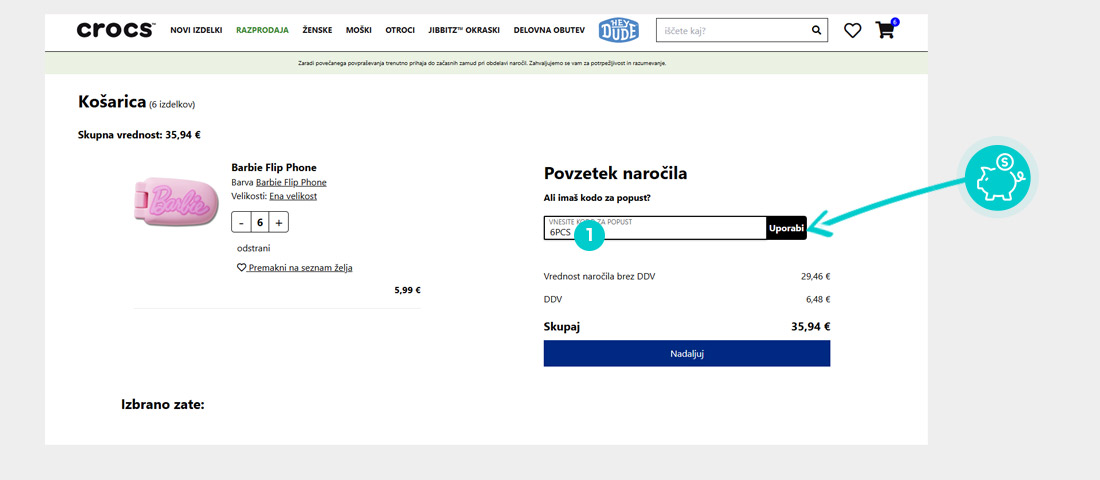Screen dimensions: 1100x480
Task: Click the odstrani remove link
Action: click(253, 248)
